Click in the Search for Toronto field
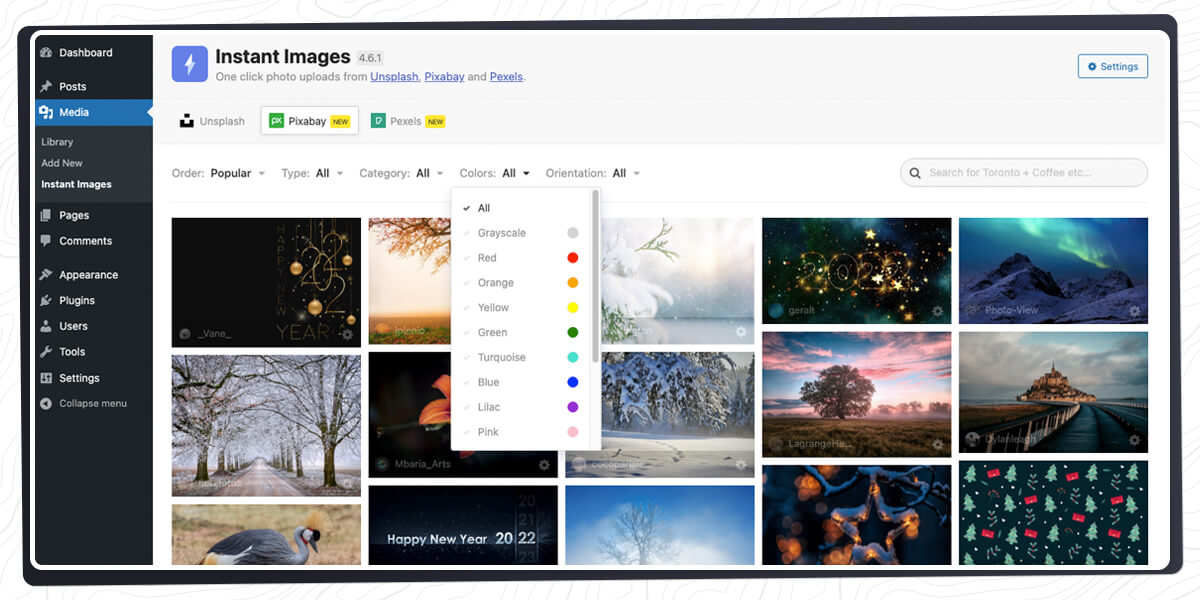 pos(1024,173)
